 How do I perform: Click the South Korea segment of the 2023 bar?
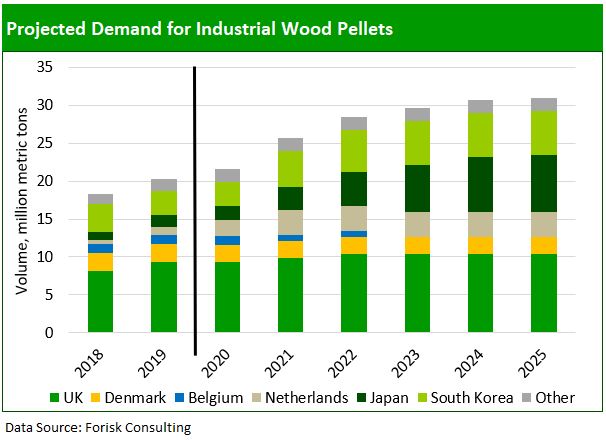[417, 142]
